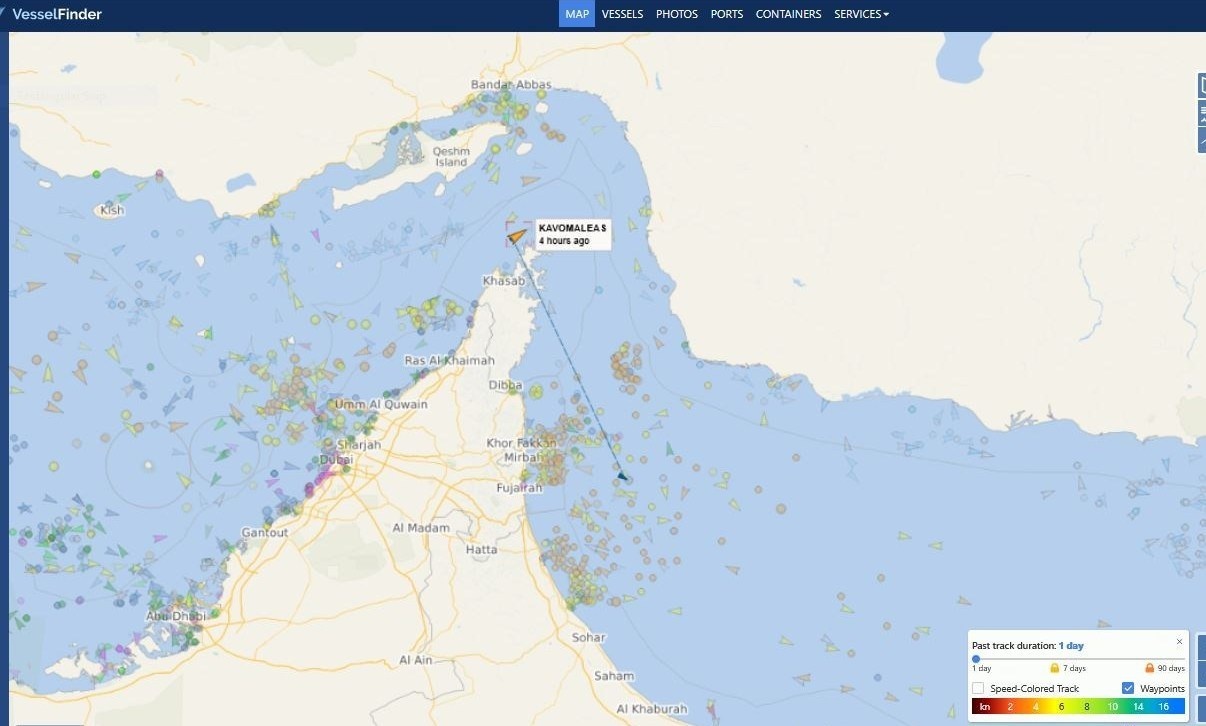Click the Al Khaburah map label

[652, 709]
